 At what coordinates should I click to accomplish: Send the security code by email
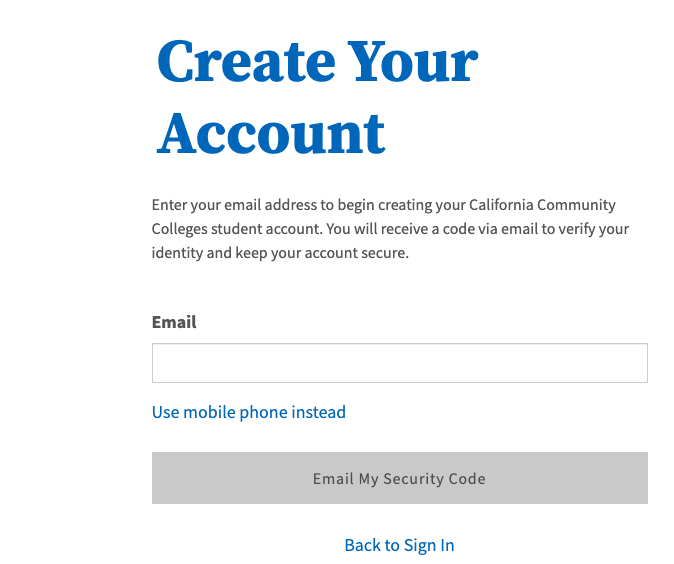[399, 478]
